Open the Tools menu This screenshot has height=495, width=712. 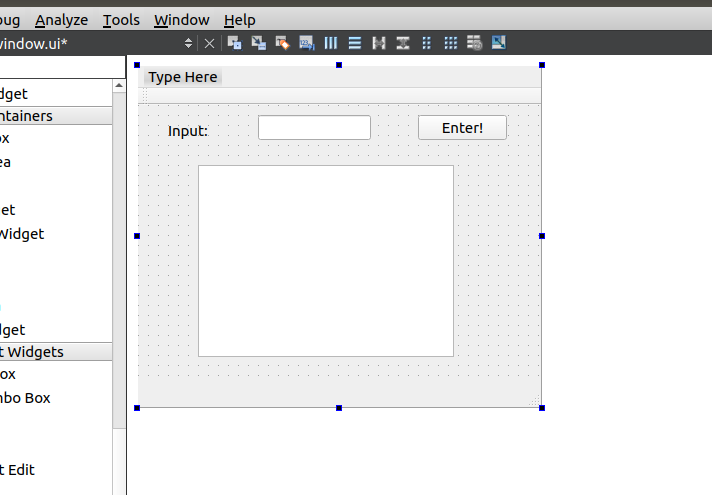[x=121, y=20]
